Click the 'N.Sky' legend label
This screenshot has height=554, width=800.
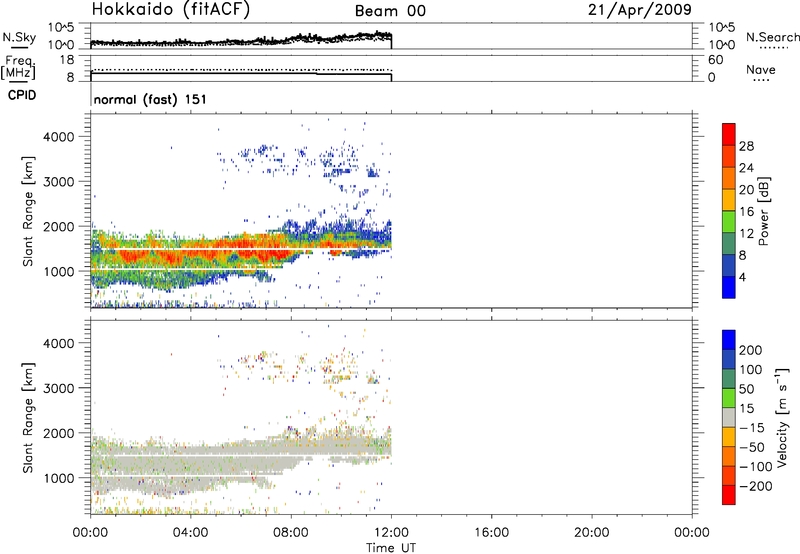19,37
